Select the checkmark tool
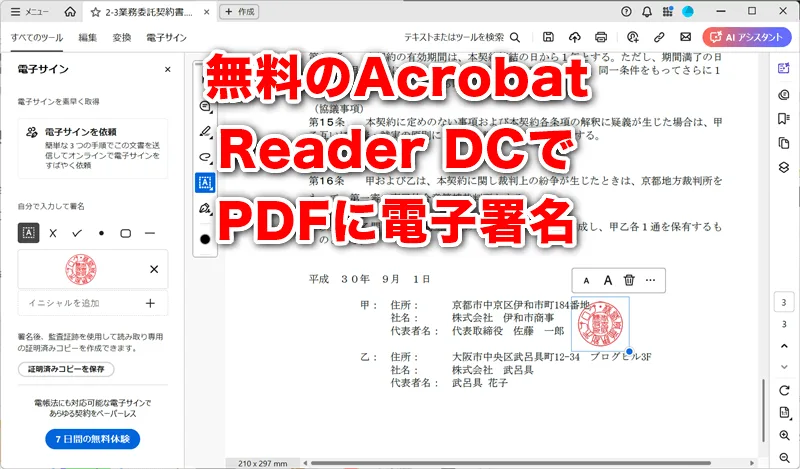 [x=77, y=233]
